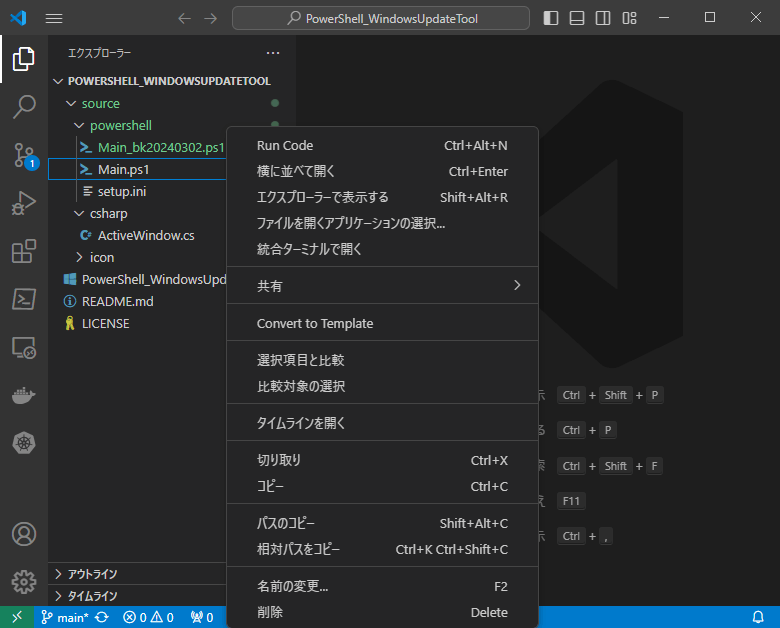Choose 選択項目と比較 menu item

pos(382,360)
